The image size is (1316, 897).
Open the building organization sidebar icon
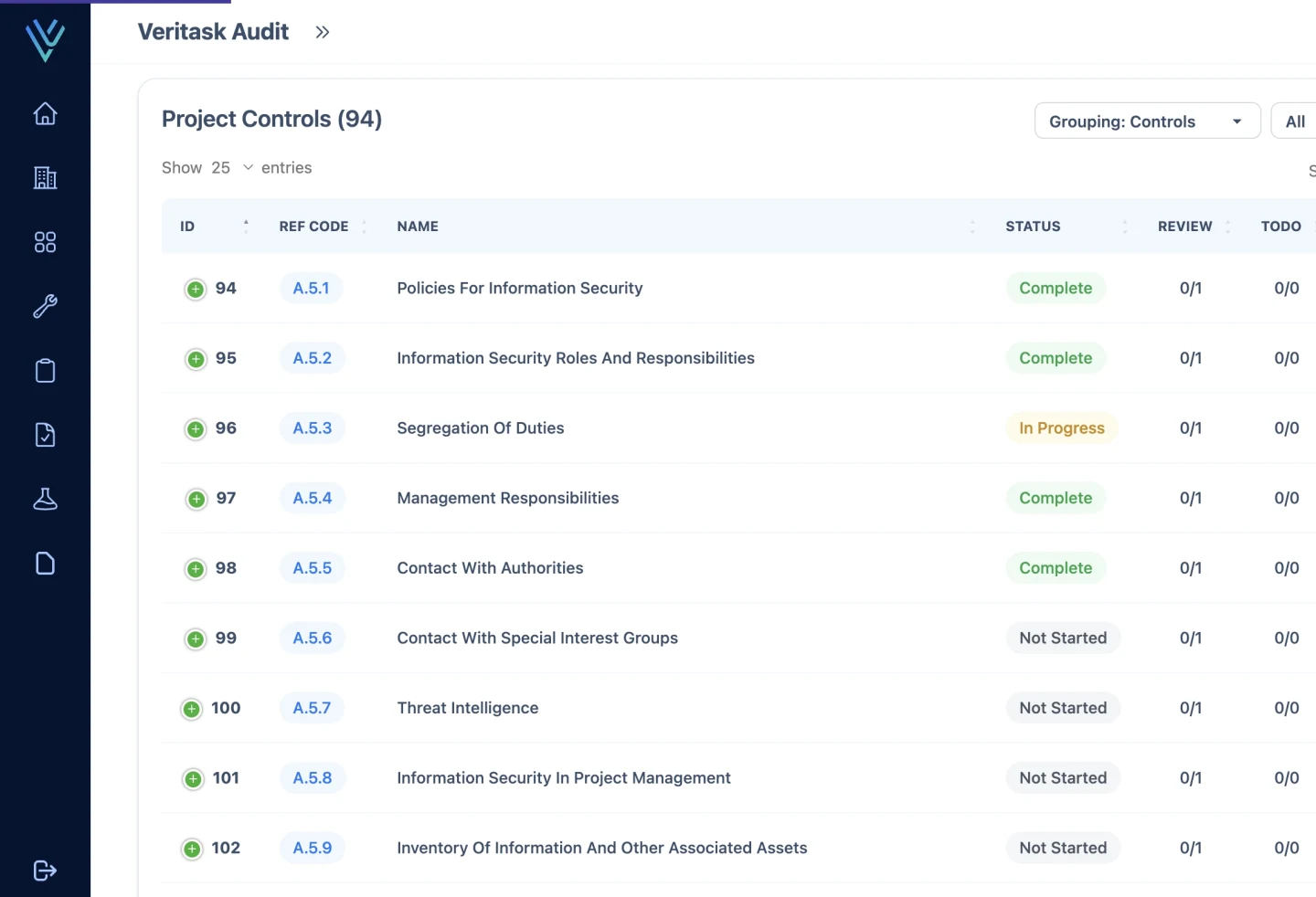(x=45, y=177)
